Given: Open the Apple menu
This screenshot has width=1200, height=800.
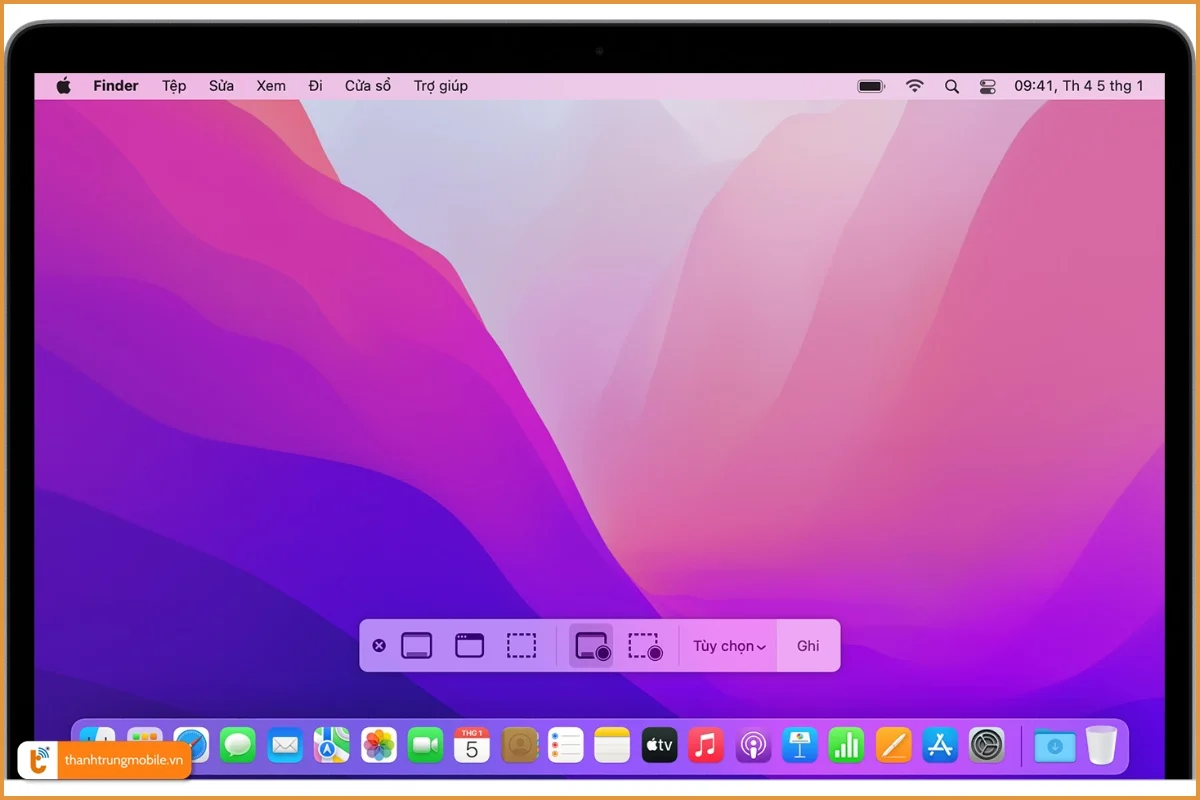Looking at the screenshot, I should tap(63, 86).
